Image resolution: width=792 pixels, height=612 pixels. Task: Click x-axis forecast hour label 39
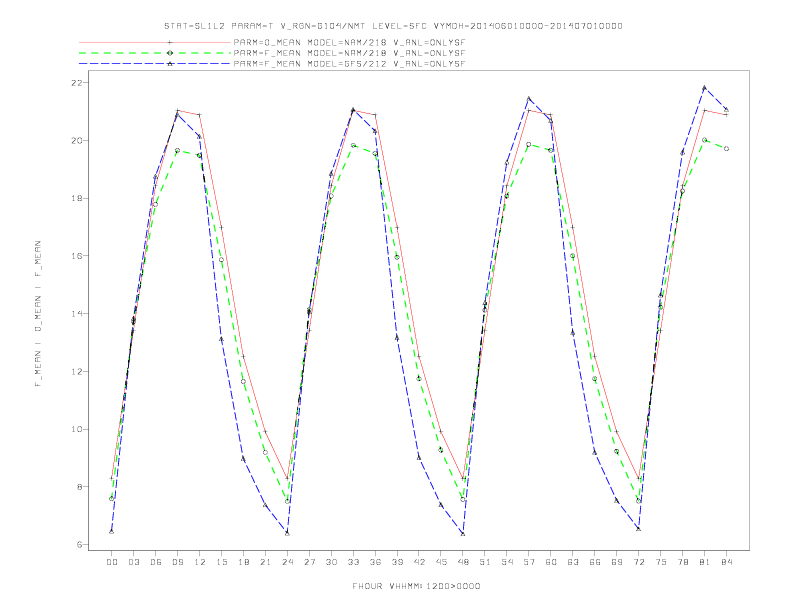pos(397,562)
